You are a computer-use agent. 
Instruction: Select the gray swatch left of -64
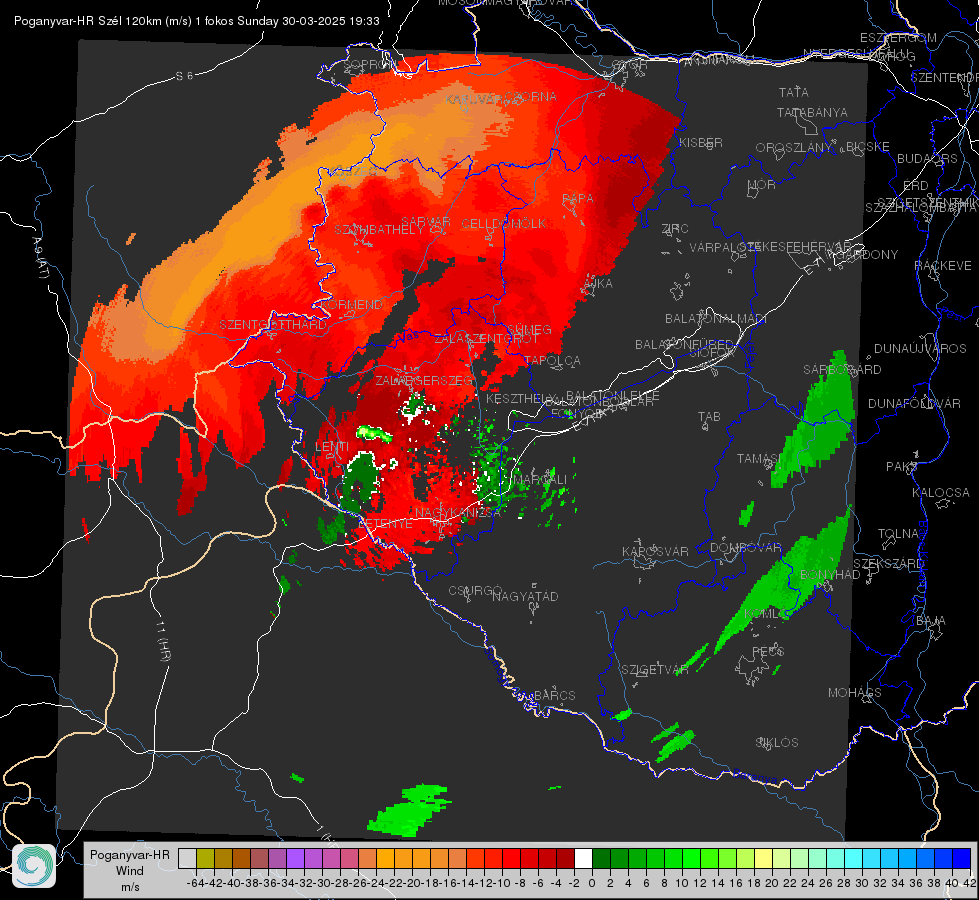point(187,858)
